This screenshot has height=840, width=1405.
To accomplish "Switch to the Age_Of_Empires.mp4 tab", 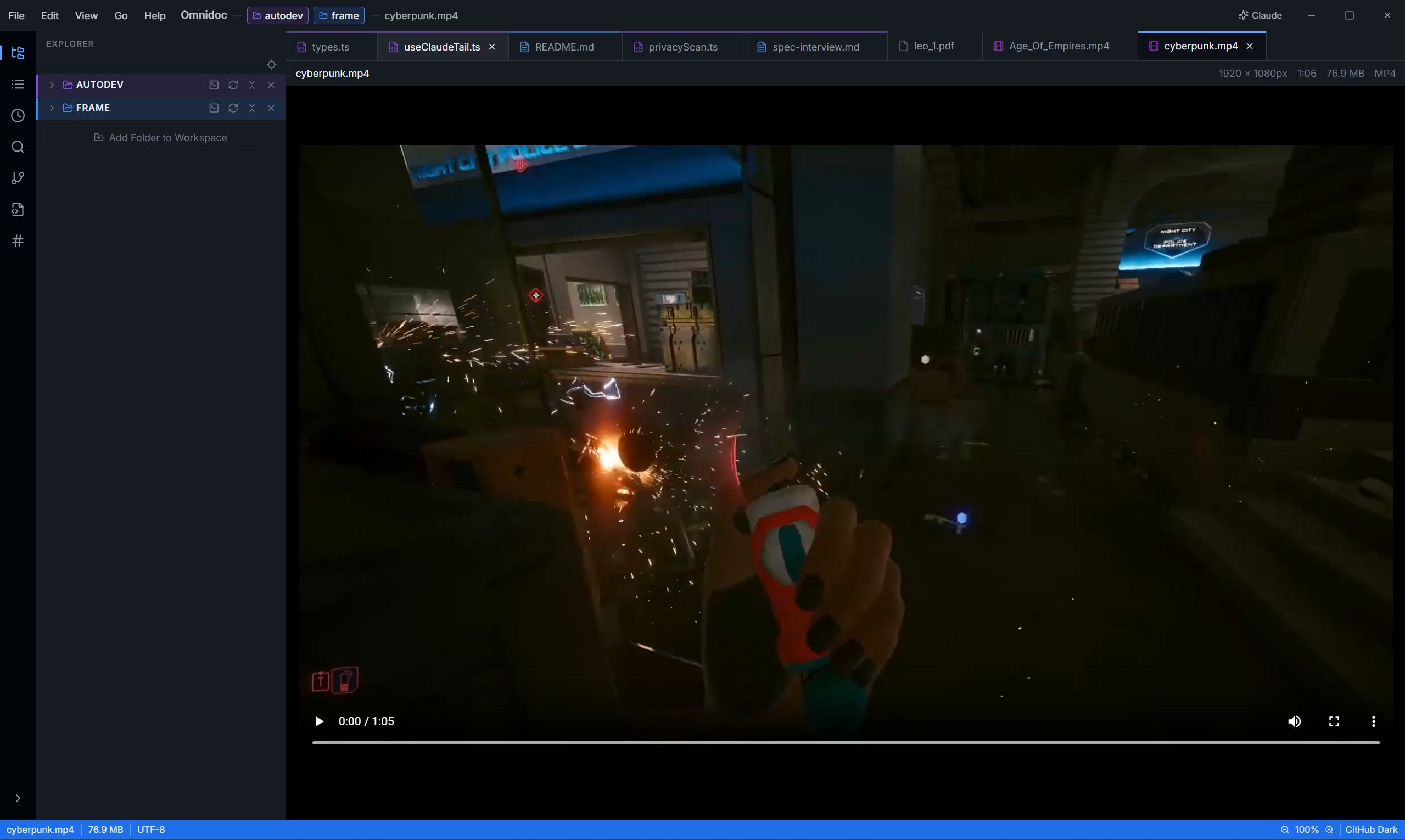I will 1059,46.
